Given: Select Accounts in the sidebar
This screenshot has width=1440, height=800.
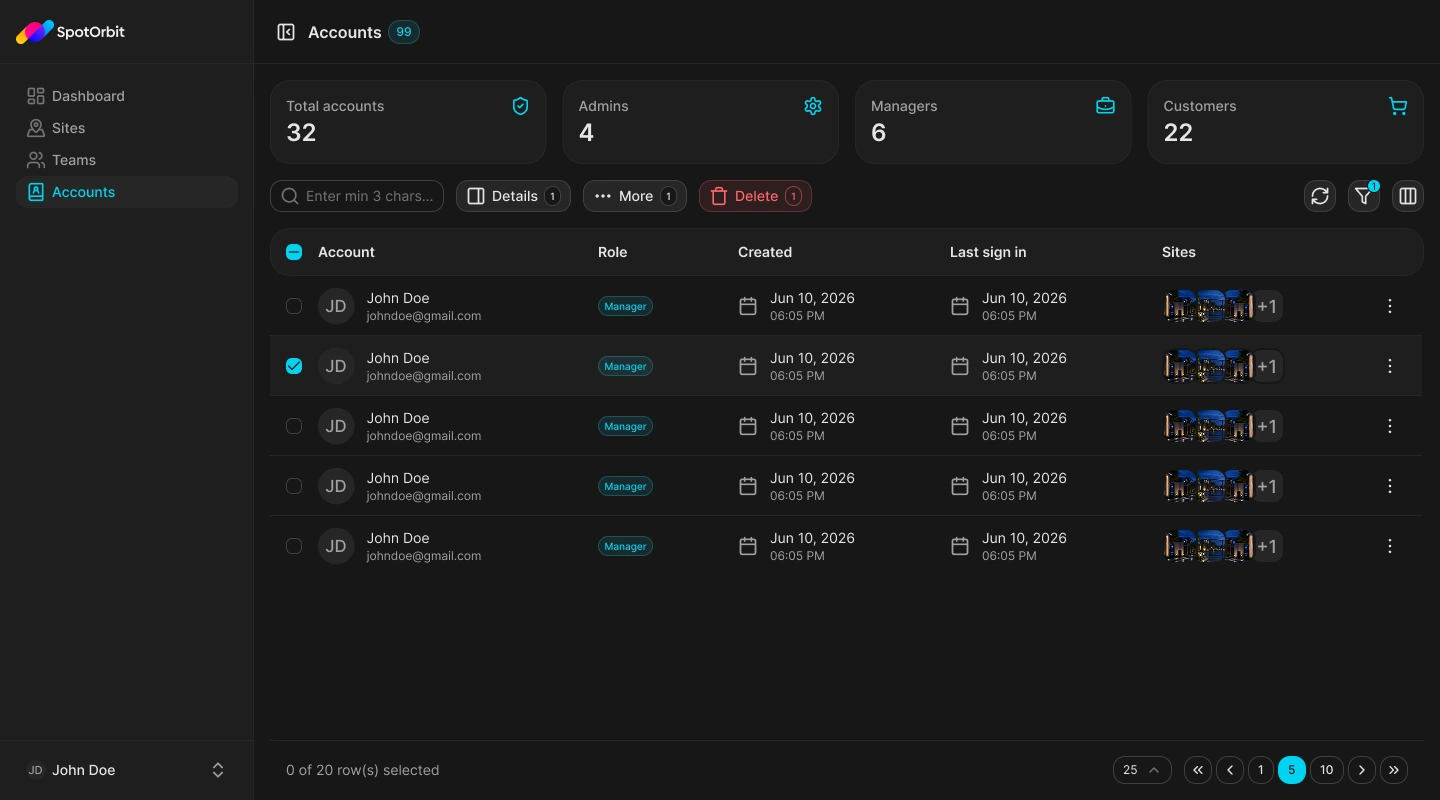Looking at the screenshot, I should [x=127, y=192].
